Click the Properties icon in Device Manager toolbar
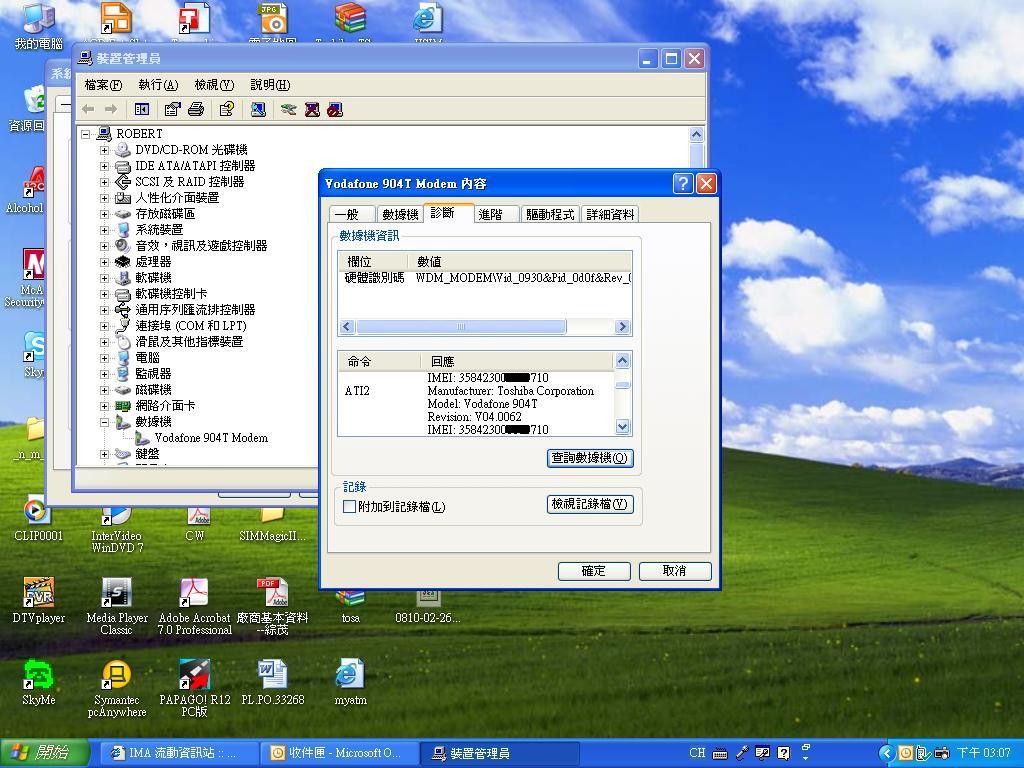This screenshot has height=768, width=1024. pos(172,109)
